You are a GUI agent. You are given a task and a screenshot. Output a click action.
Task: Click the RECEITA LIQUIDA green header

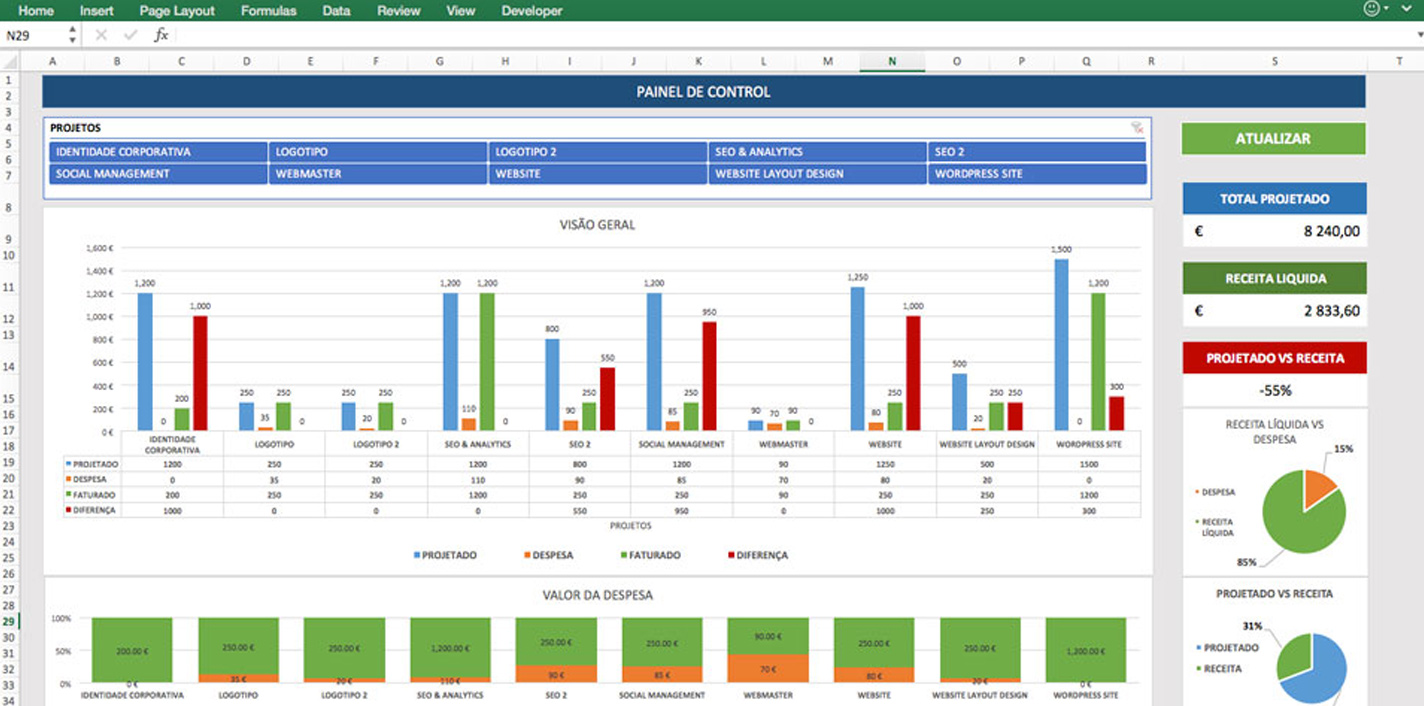point(1274,279)
